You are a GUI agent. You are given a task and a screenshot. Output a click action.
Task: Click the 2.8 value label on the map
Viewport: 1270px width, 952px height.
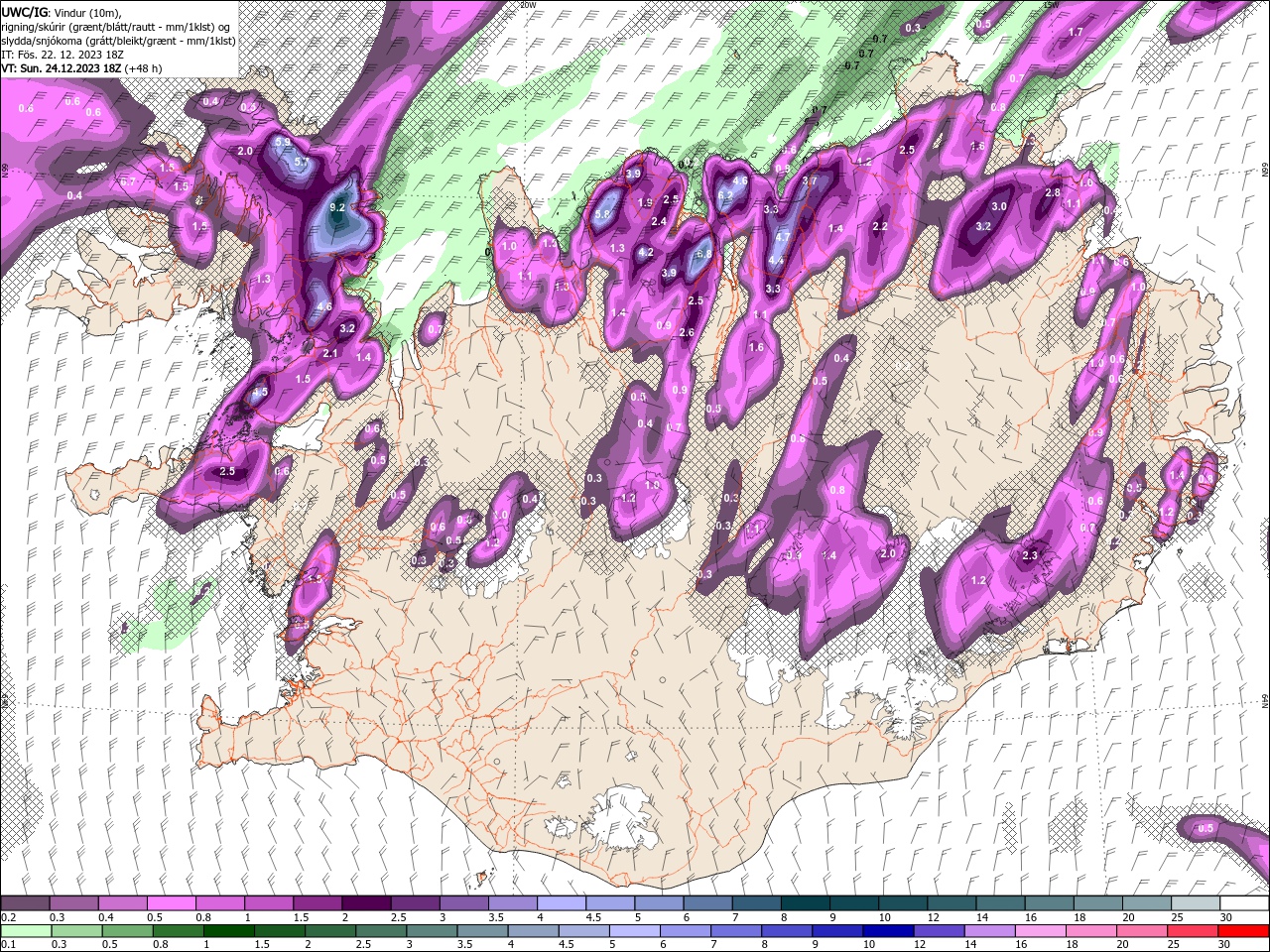point(1054,192)
